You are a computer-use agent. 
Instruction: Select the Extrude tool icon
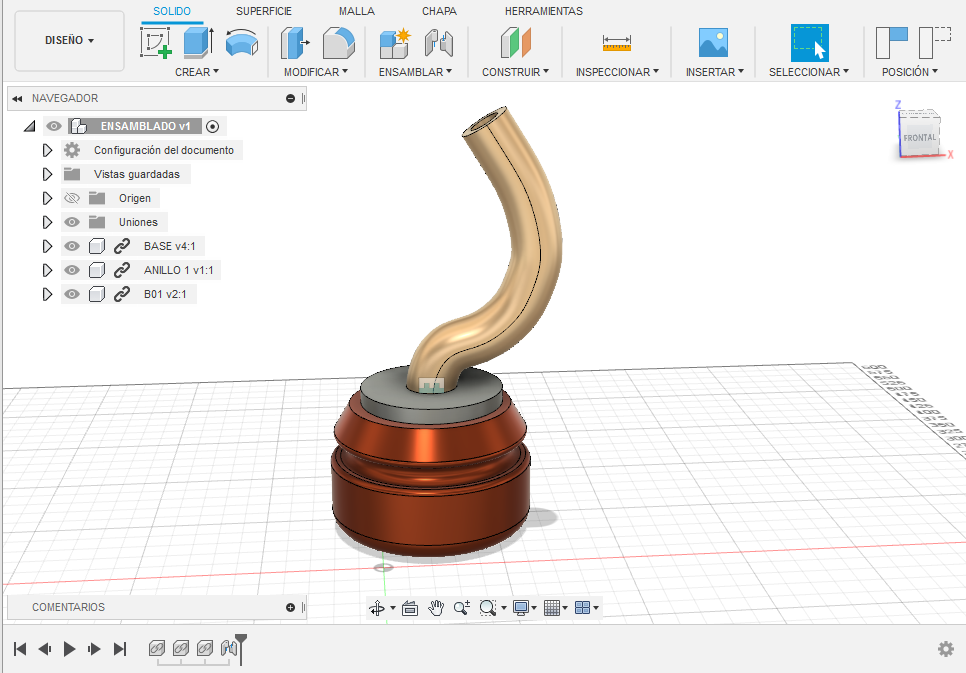(x=198, y=43)
